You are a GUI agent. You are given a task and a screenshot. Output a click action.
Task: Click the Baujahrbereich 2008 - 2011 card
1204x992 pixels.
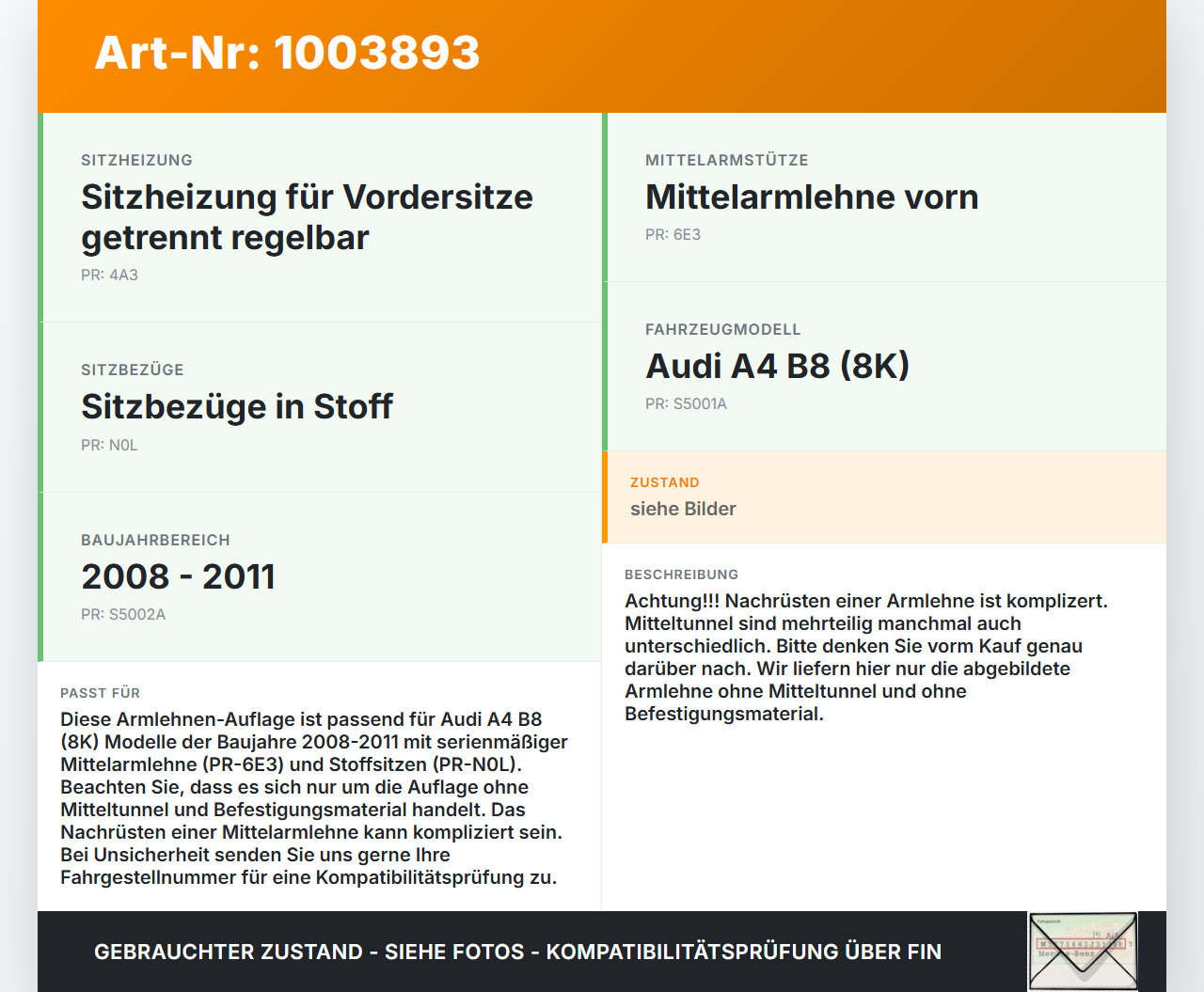tap(320, 577)
